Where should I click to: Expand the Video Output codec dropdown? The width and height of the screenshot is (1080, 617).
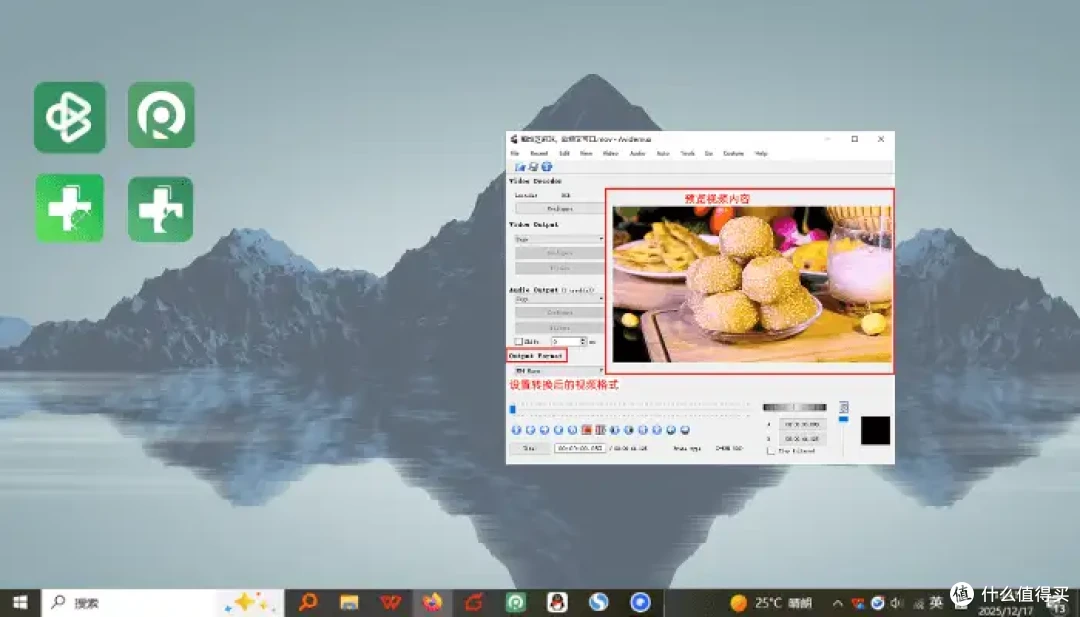(559, 239)
